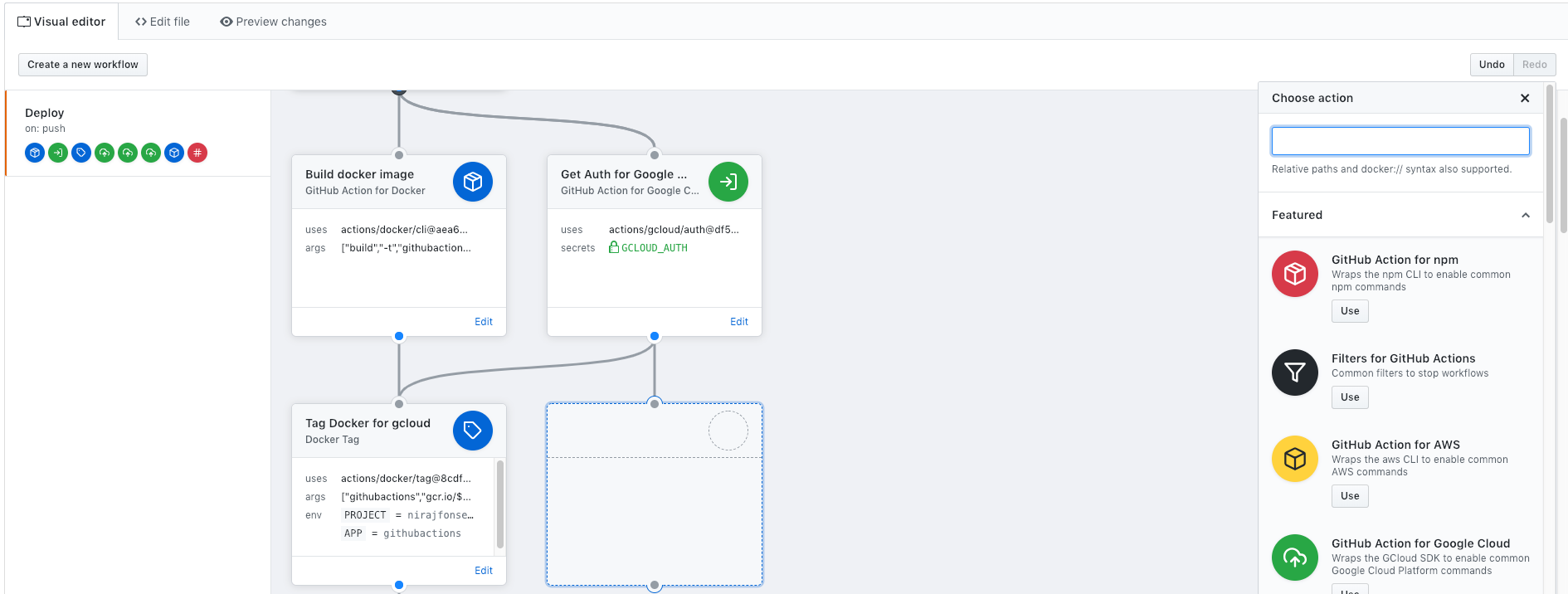The height and width of the screenshot is (594, 1568).
Task: Click the Tag Docker for gcloud title
Action: (368, 423)
